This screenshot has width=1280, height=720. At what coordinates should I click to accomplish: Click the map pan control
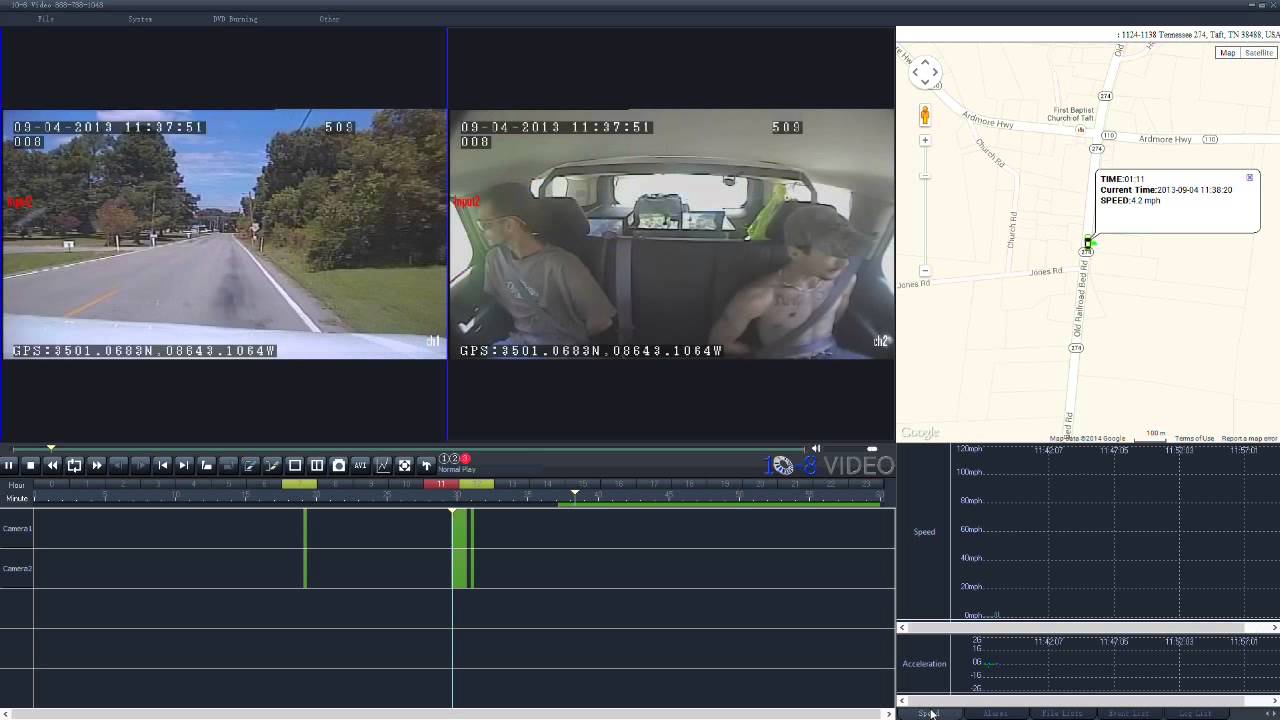pyautogui.click(x=925, y=72)
